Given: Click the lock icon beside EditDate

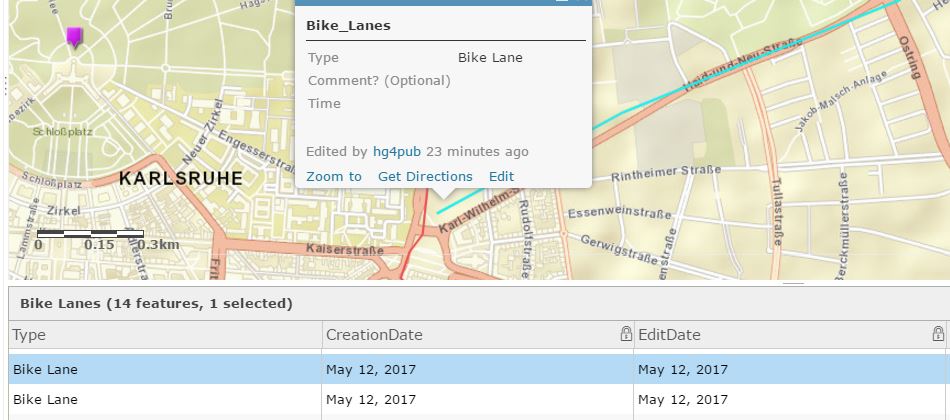Looking at the screenshot, I should pyautogui.click(x=938, y=334).
